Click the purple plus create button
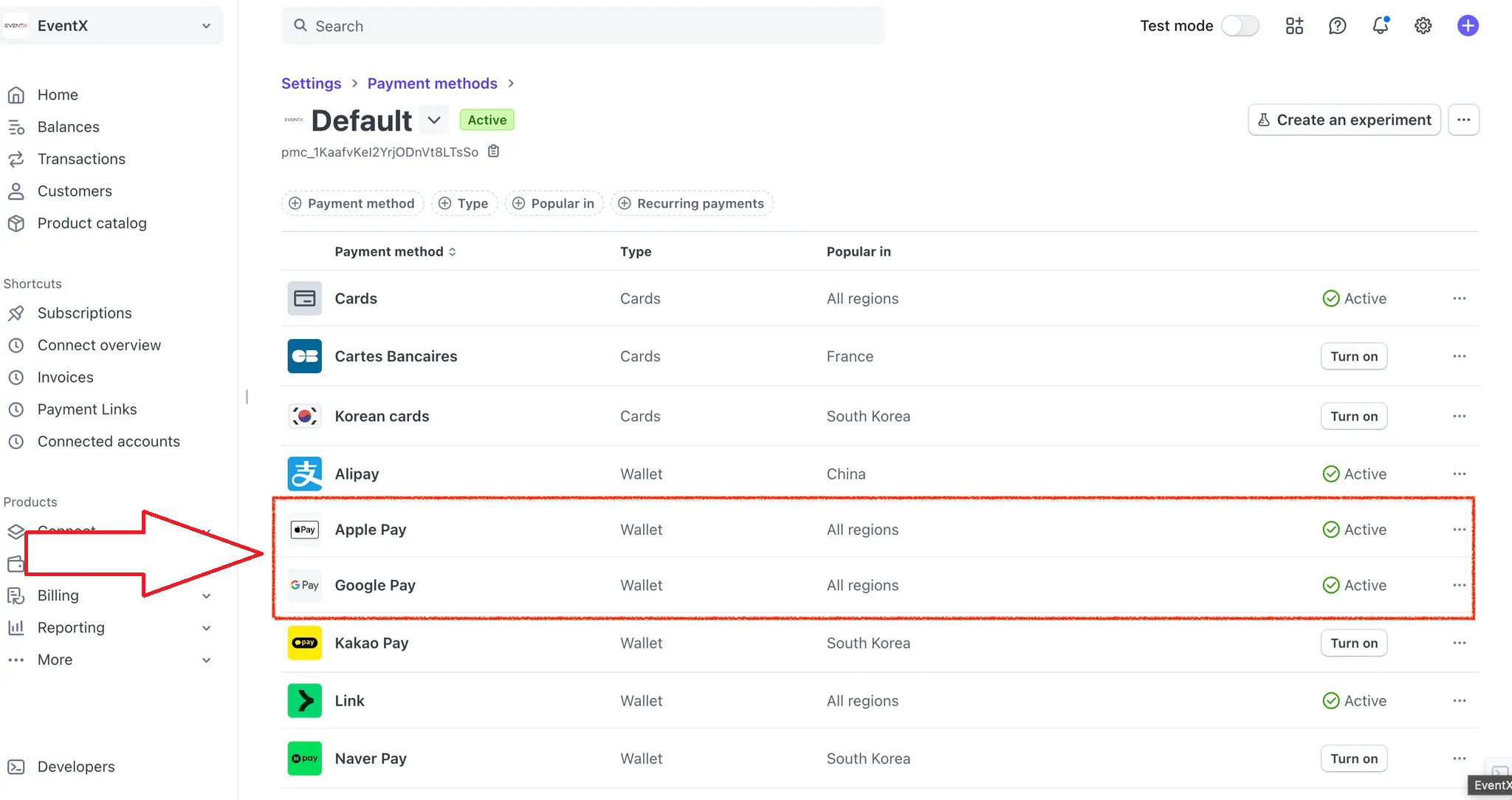 [x=1468, y=26]
